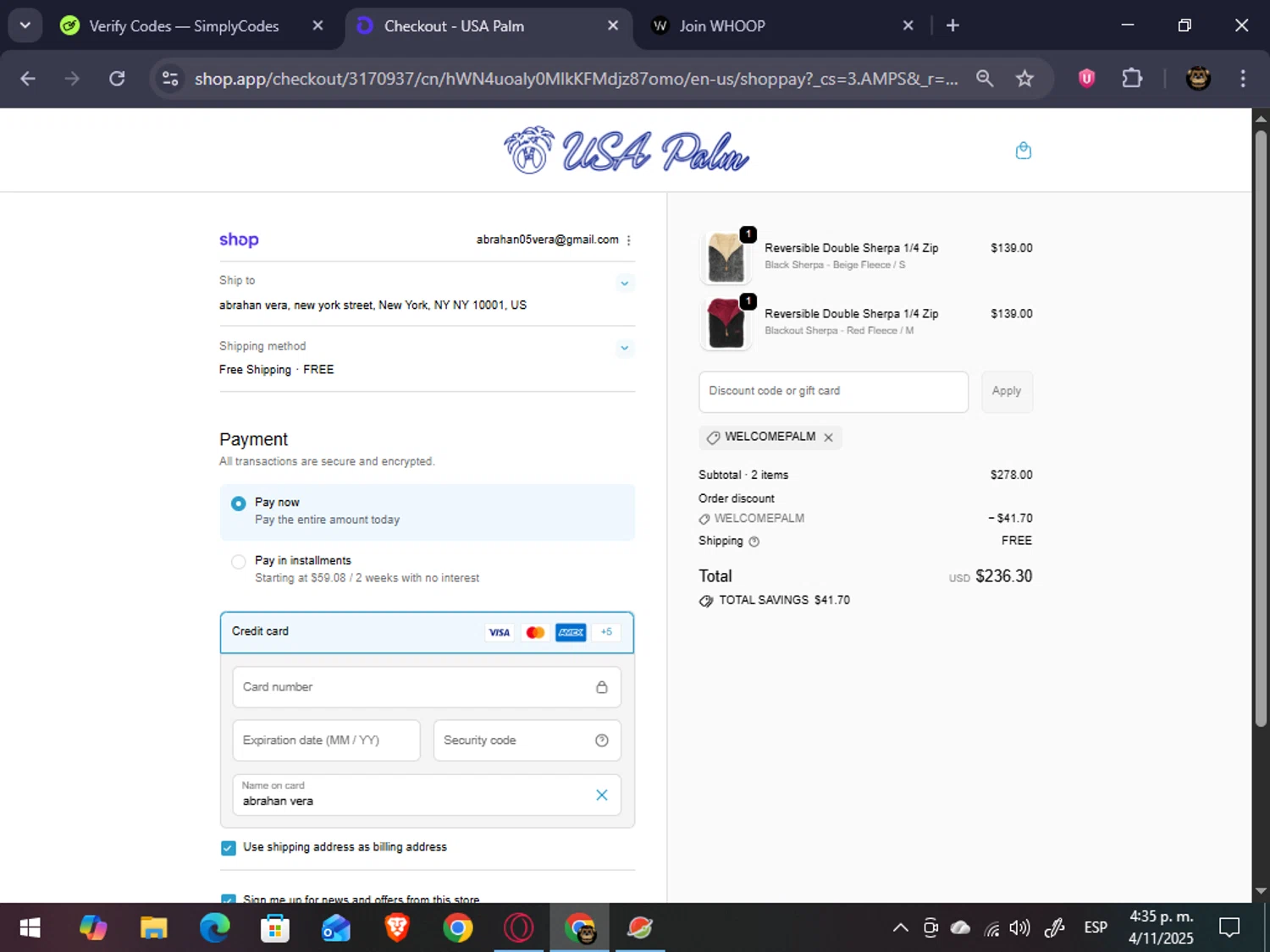Click the Expiration date field

pos(326,740)
